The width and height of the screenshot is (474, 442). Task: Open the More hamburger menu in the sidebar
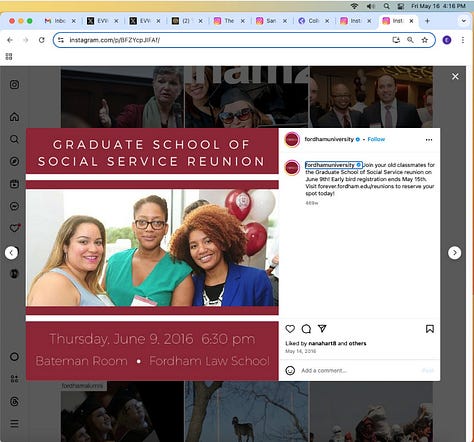tap(14, 424)
